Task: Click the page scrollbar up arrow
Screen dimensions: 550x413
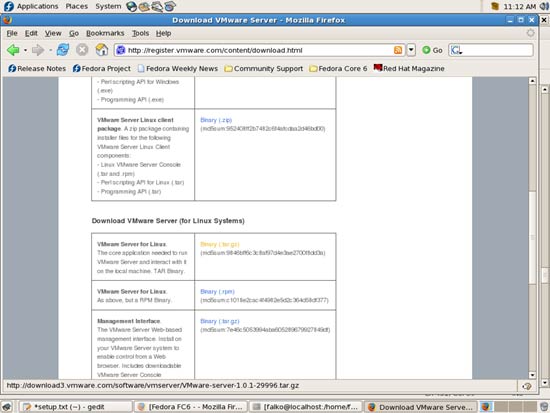Action: coord(532,81)
